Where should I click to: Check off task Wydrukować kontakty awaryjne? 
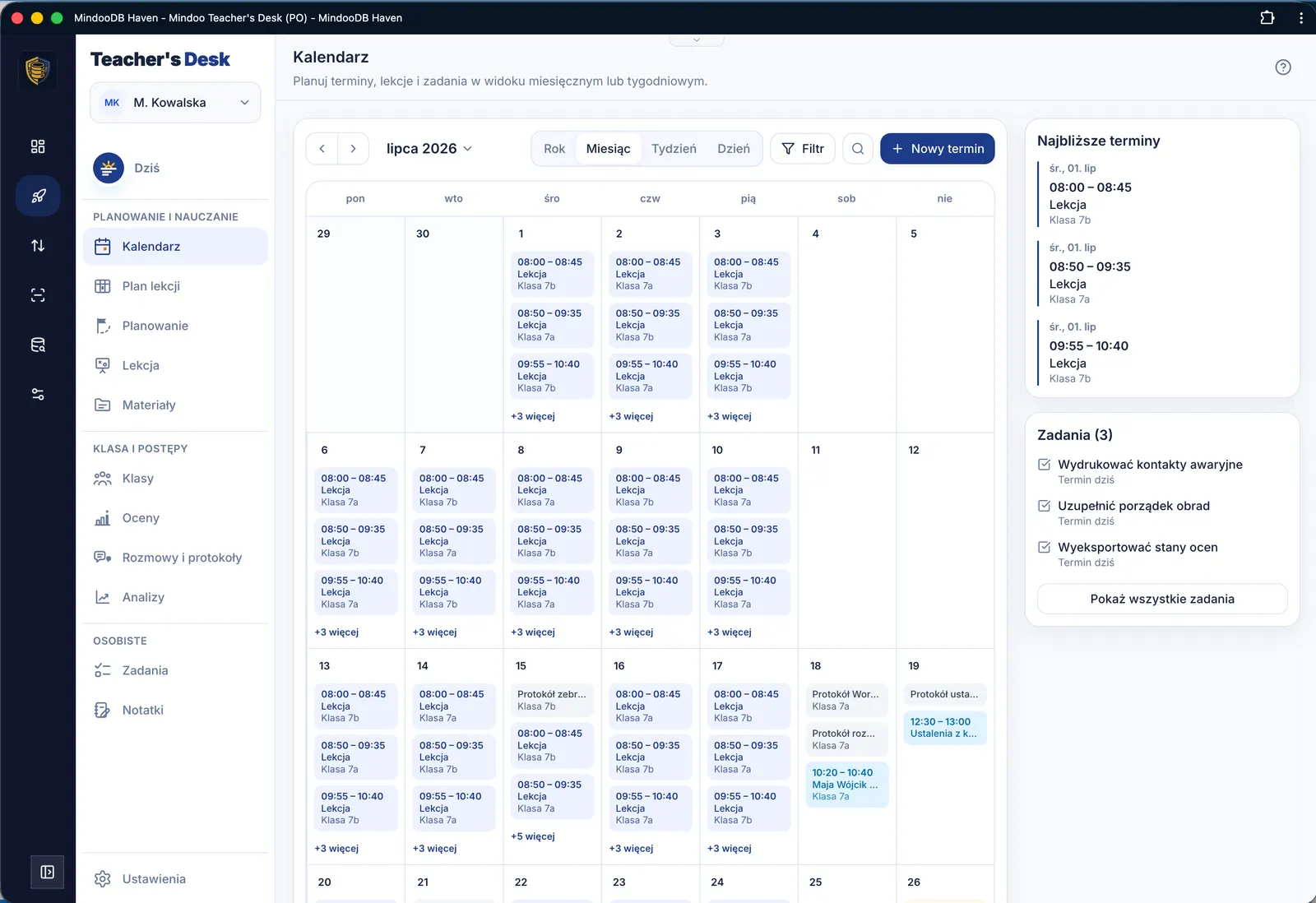pos(1045,465)
